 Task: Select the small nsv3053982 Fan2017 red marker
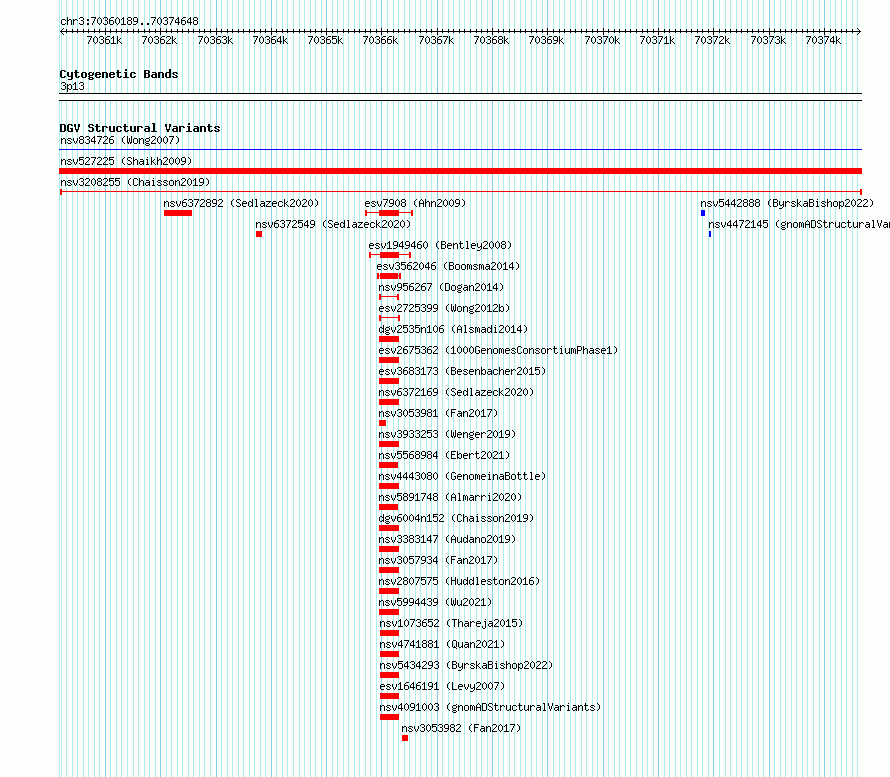(405, 738)
